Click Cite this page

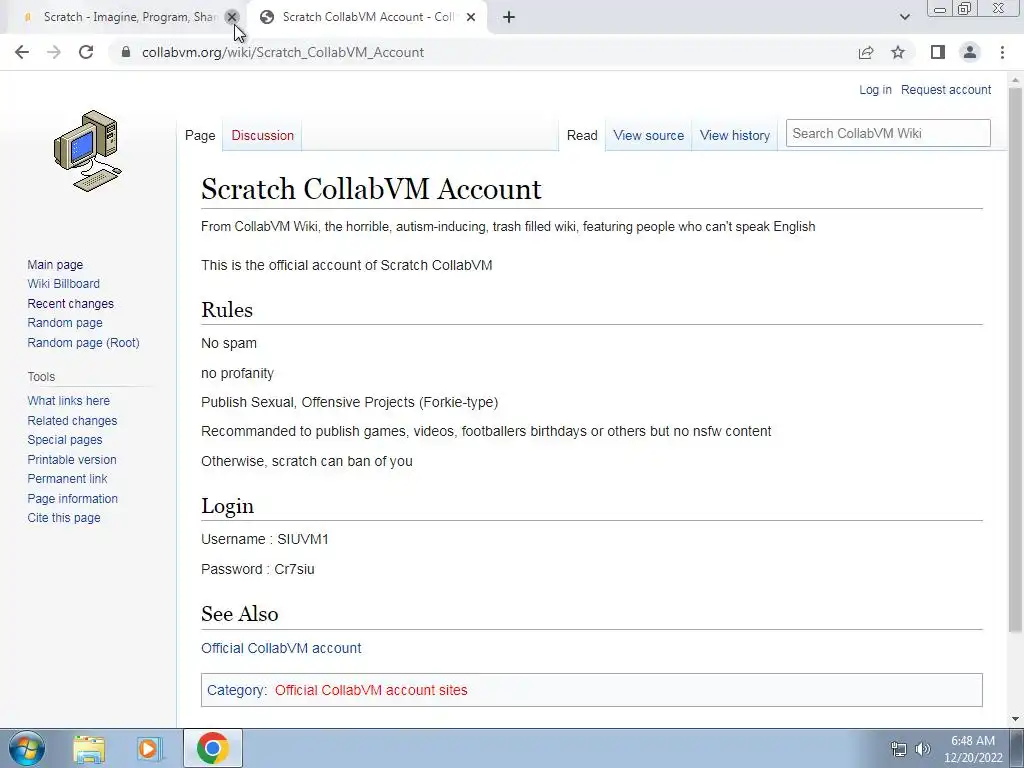point(64,518)
